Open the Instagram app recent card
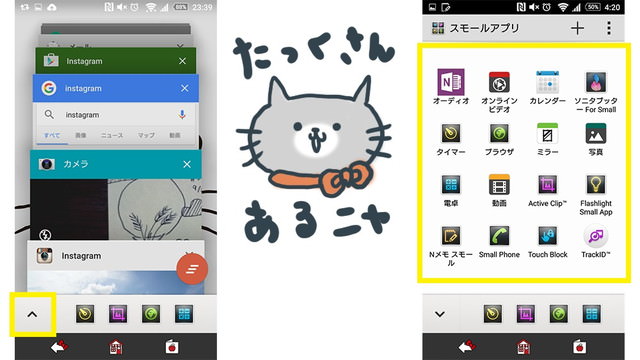 click(x=116, y=256)
